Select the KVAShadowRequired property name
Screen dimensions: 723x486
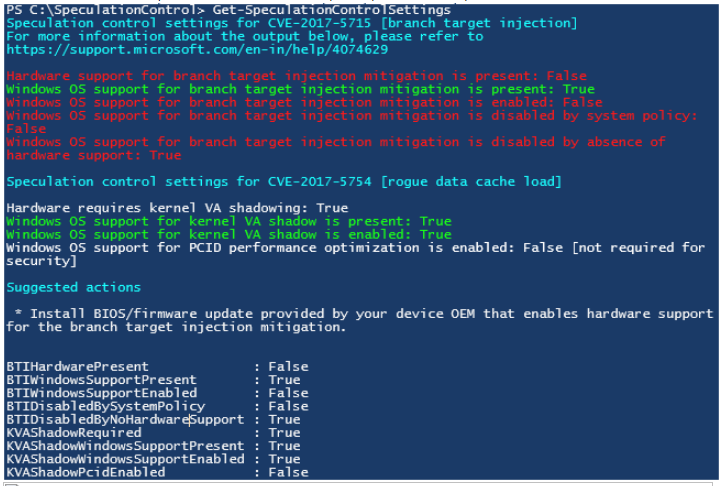(73, 432)
